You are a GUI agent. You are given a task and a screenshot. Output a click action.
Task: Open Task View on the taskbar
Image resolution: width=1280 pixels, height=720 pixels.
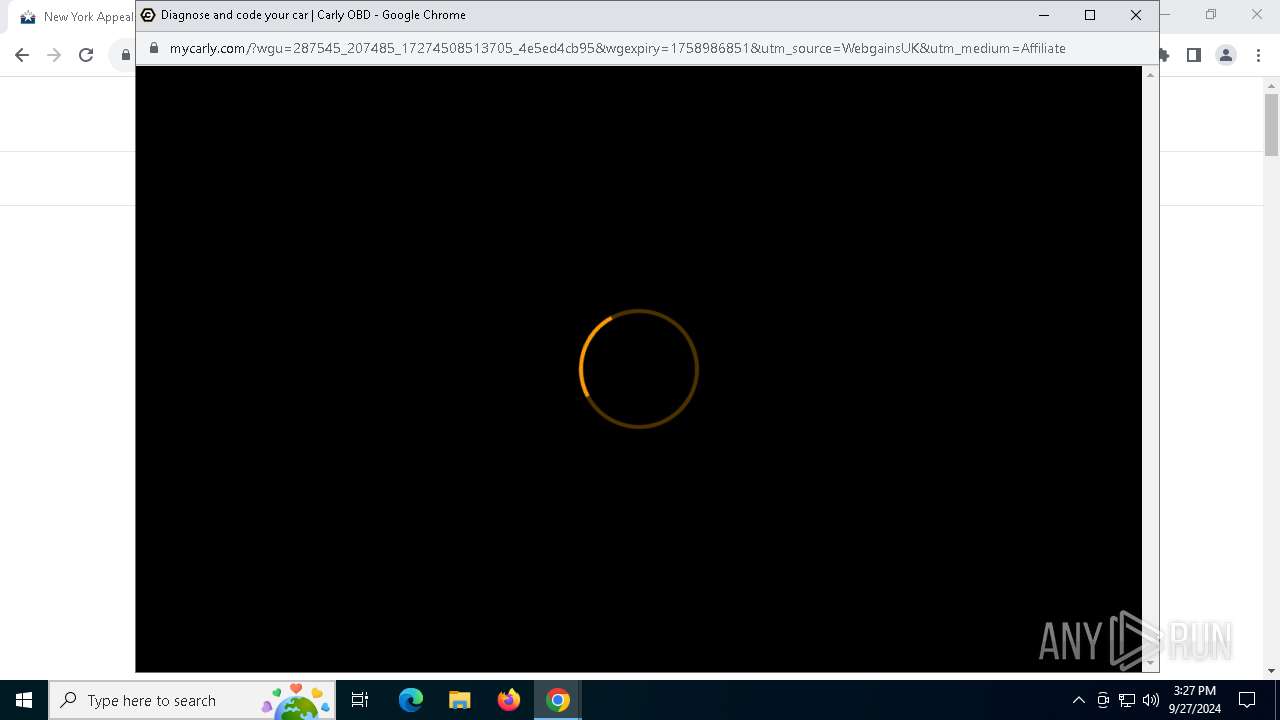click(x=360, y=700)
